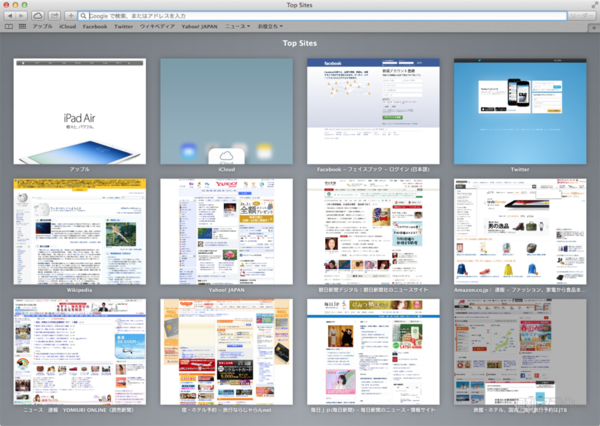Open the Wikipedia top site thumbnail
The image size is (600, 426).
79,231
